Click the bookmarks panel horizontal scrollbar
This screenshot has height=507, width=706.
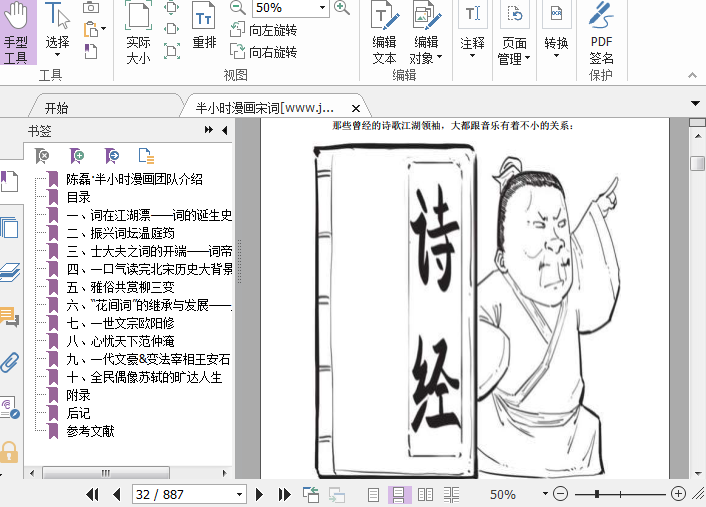[106, 473]
